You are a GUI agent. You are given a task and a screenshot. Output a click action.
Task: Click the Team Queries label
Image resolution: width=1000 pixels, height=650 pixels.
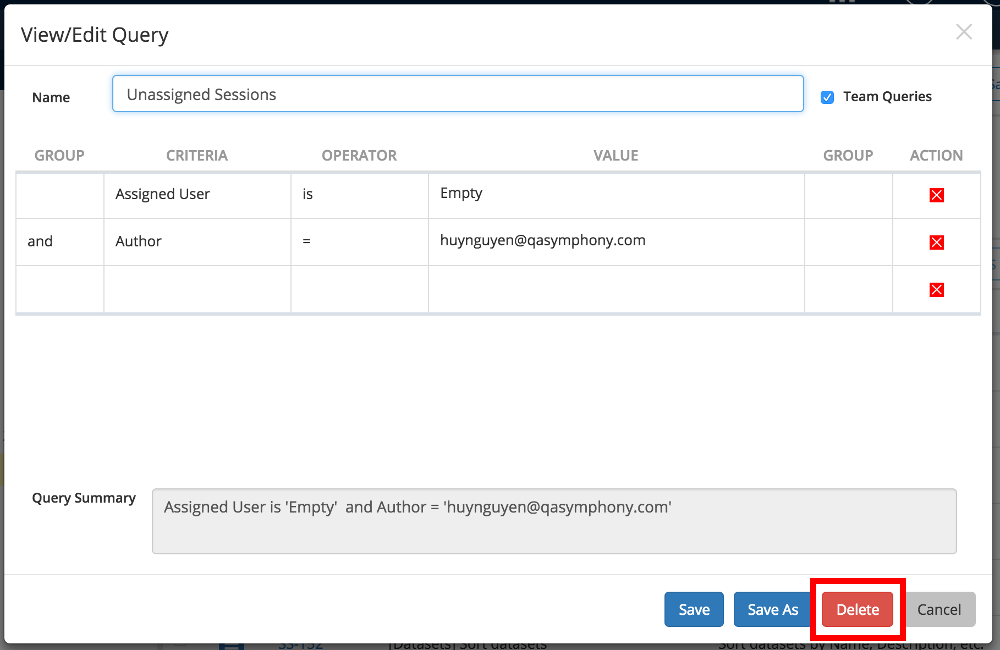click(887, 96)
